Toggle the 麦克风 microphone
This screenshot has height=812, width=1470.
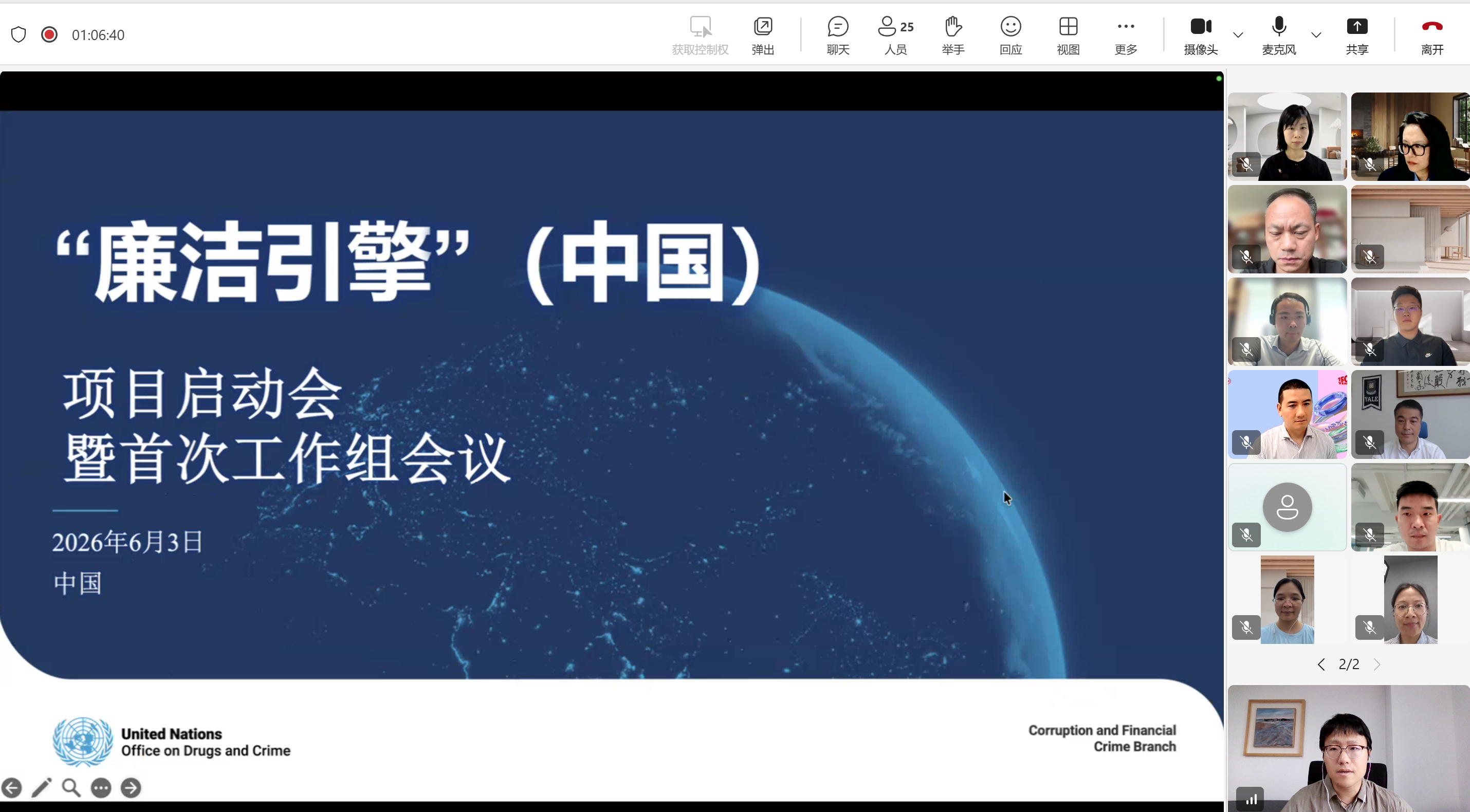pos(1279,35)
